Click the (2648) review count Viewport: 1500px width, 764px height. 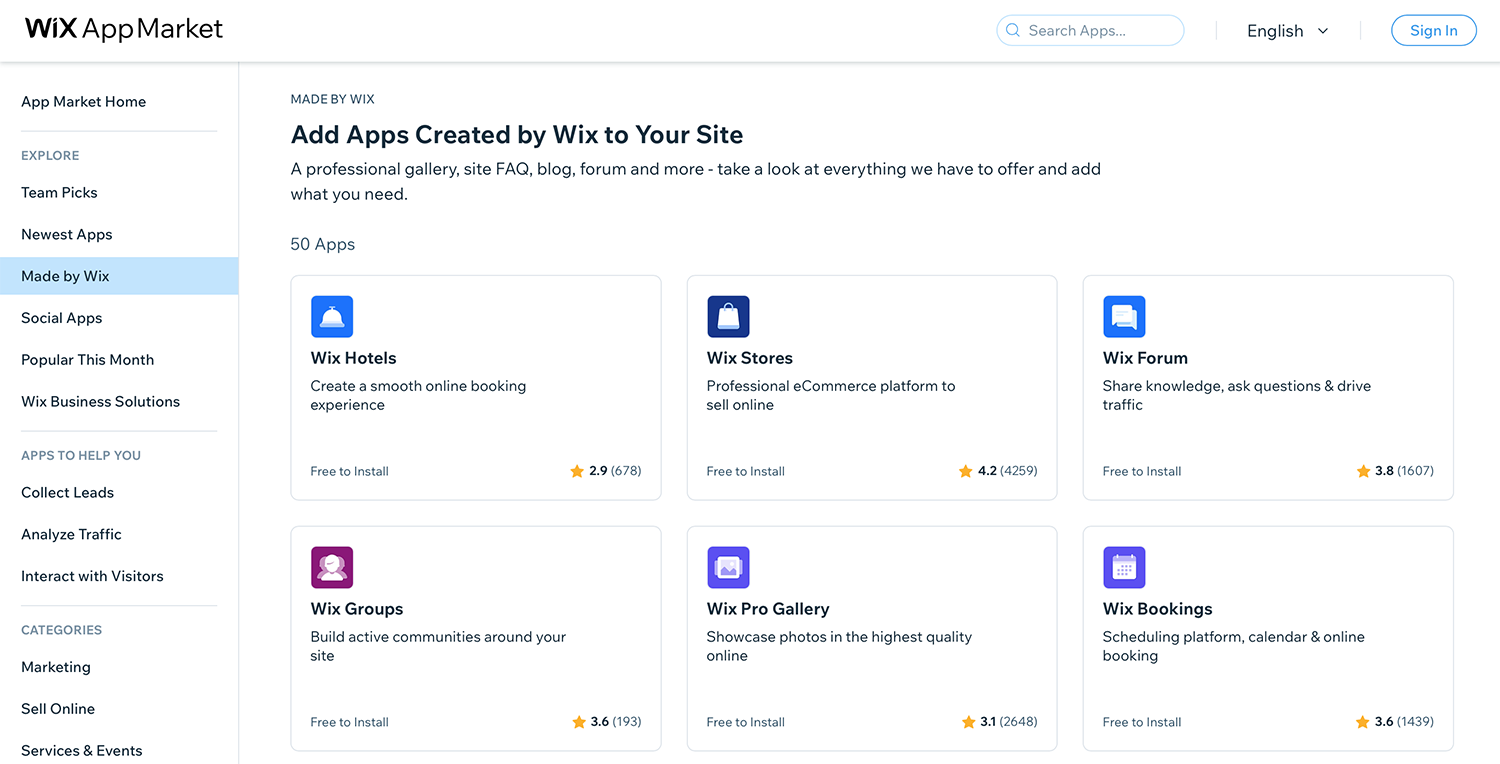point(1019,722)
